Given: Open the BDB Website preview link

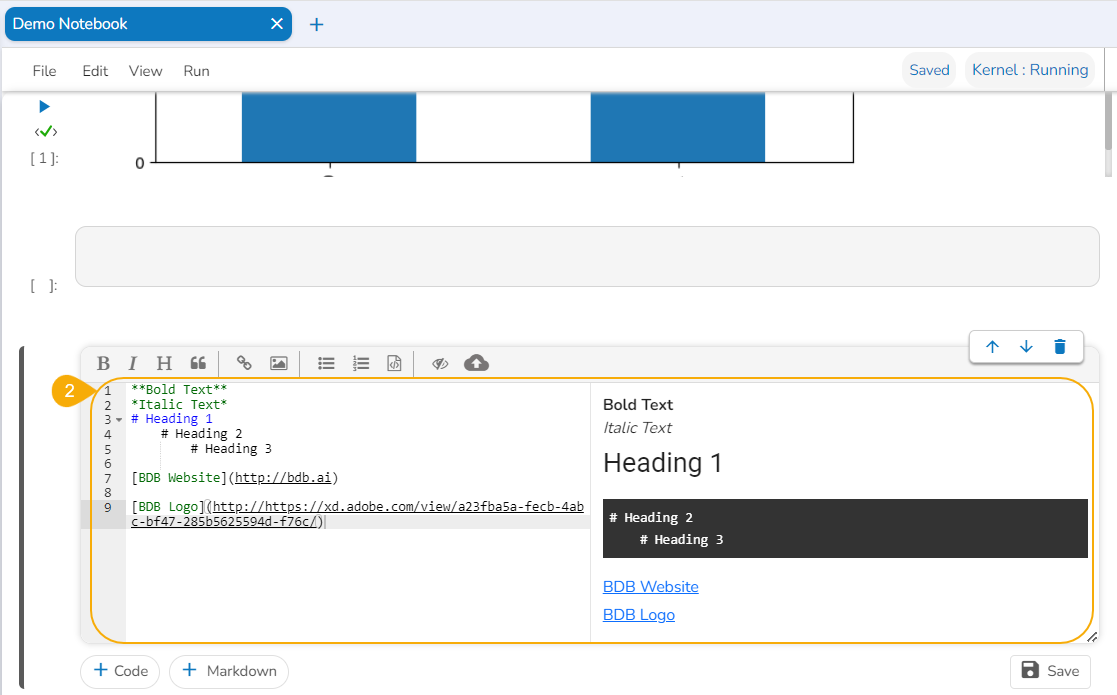Looking at the screenshot, I should coord(650,587).
